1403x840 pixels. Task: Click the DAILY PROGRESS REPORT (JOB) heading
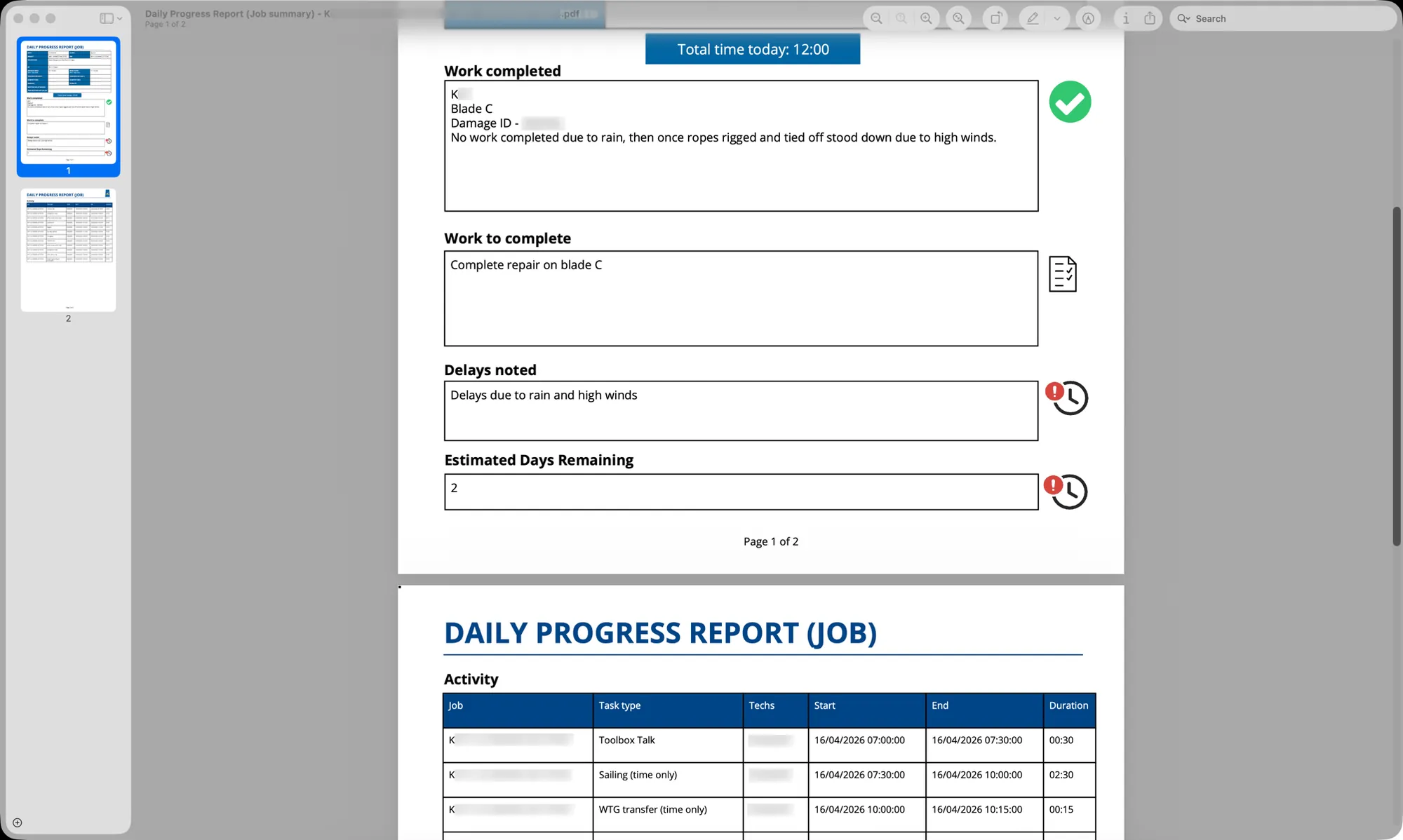click(660, 633)
